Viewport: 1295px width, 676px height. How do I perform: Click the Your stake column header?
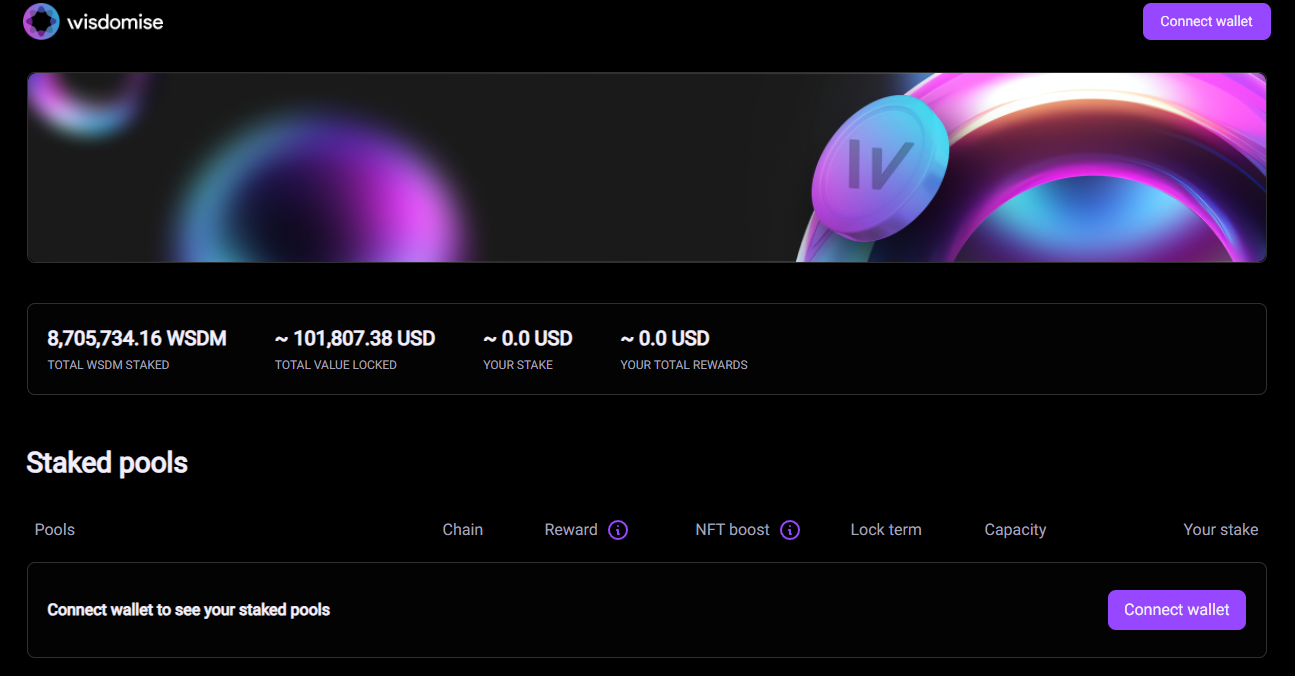coord(1220,530)
